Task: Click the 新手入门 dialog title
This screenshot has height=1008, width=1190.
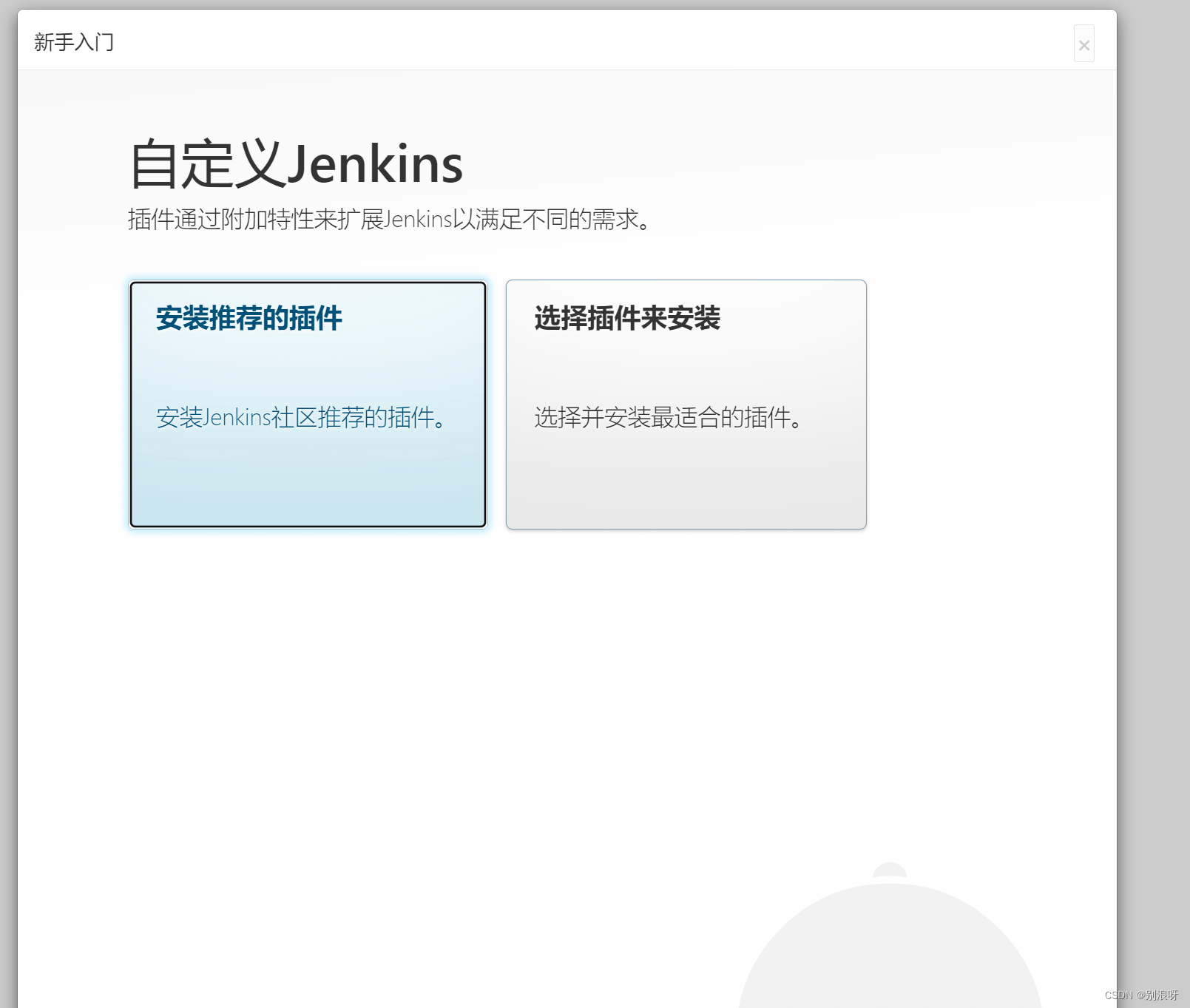Action: click(x=74, y=42)
